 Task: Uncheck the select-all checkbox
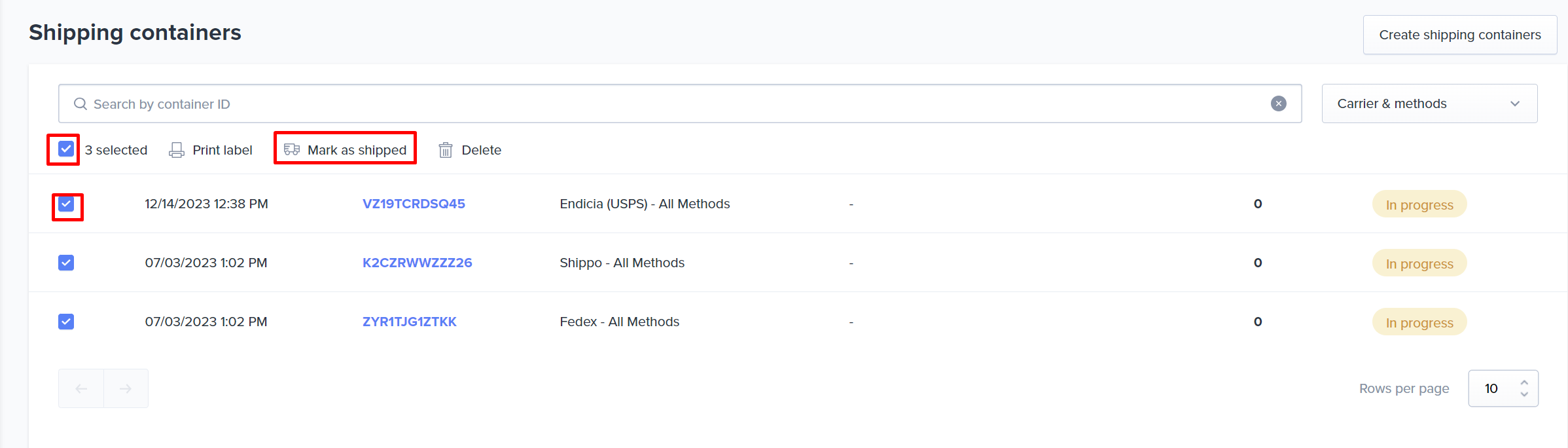point(66,149)
